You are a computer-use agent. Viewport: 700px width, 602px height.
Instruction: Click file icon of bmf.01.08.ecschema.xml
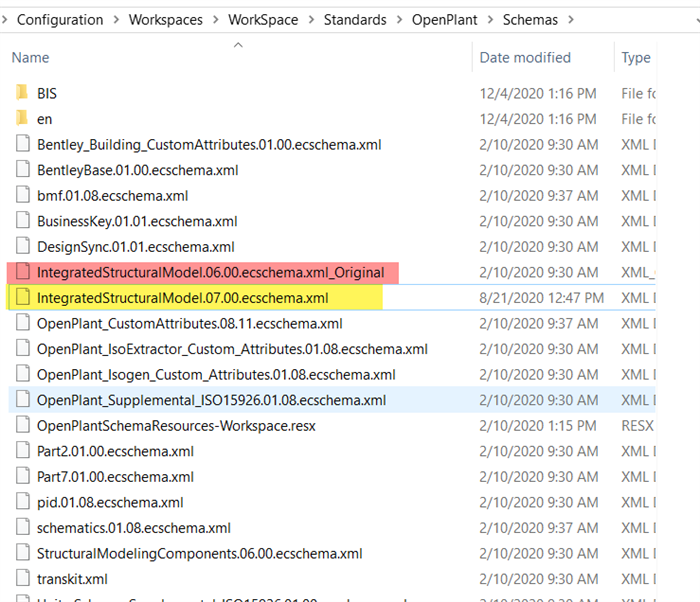click(23, 195)
